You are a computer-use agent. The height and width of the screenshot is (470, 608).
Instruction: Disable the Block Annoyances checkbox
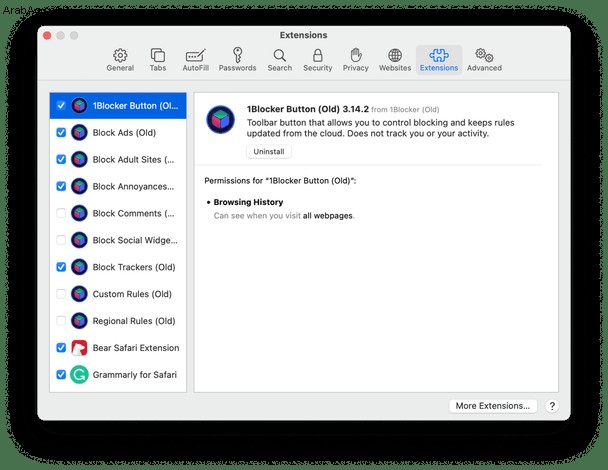(x=61, y=187)
